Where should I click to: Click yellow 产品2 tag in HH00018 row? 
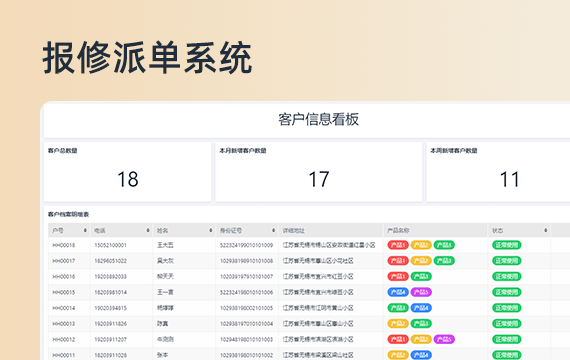pyautogui.click(x=421, y=245)
